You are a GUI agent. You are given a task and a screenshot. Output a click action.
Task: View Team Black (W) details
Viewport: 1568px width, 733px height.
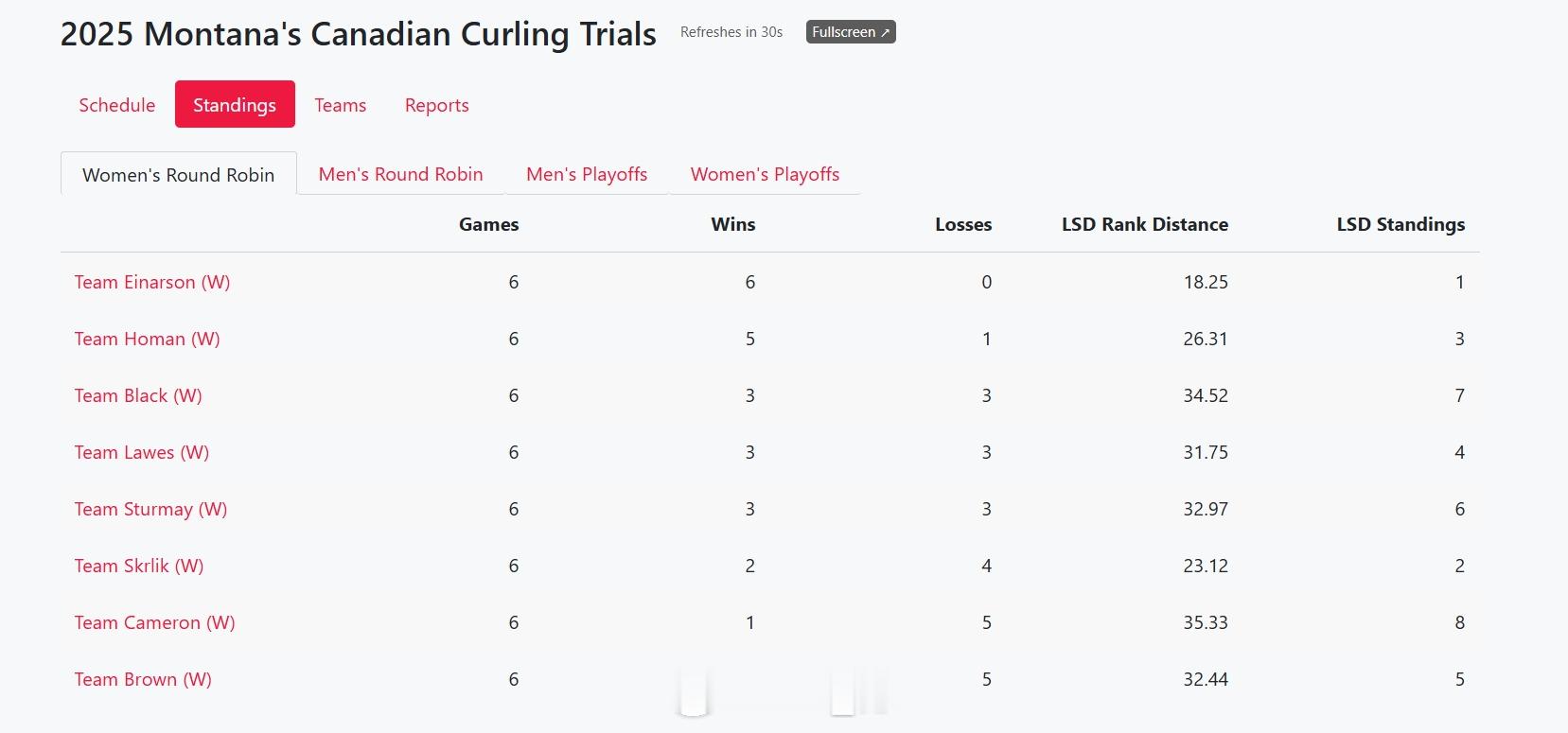point(138,395)
